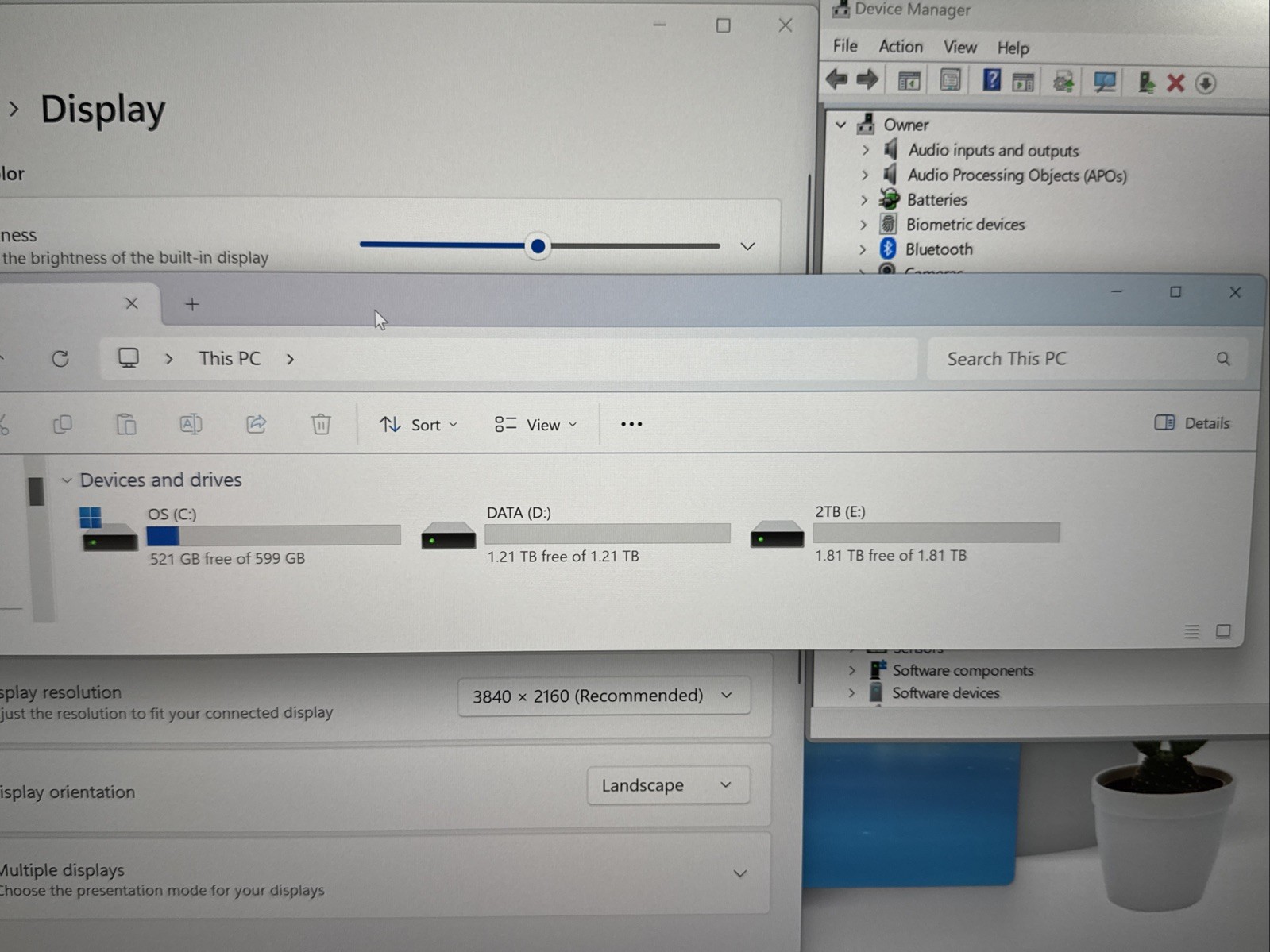Switch to large thumbnails view icon
1270x952 pixels.
[1223, 631]
